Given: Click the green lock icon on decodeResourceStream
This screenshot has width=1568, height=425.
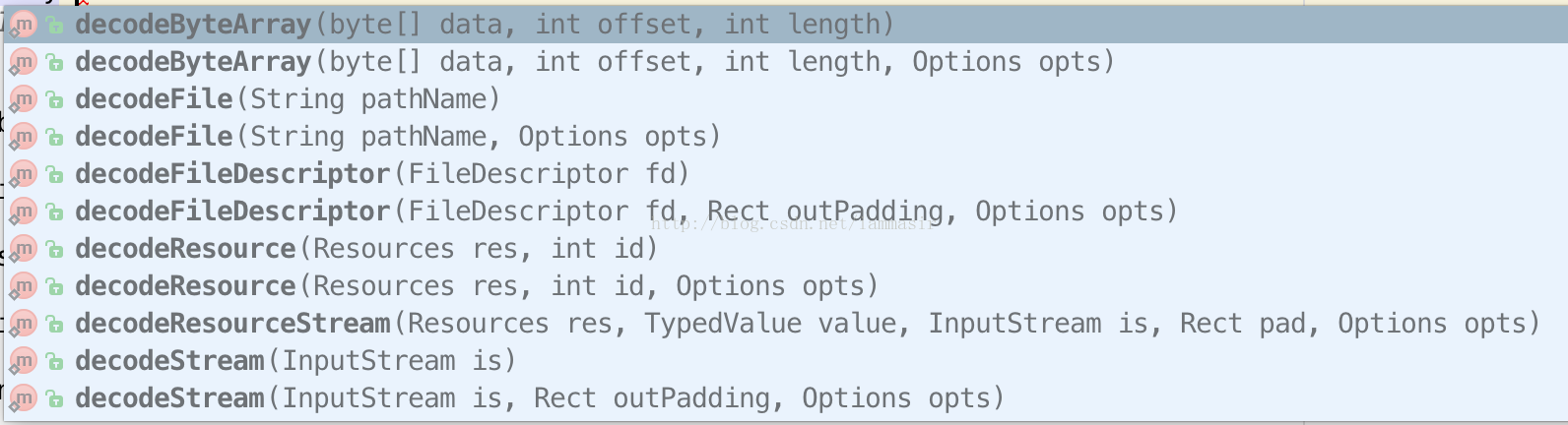Looking at the screenshot, I should (55, 324).
